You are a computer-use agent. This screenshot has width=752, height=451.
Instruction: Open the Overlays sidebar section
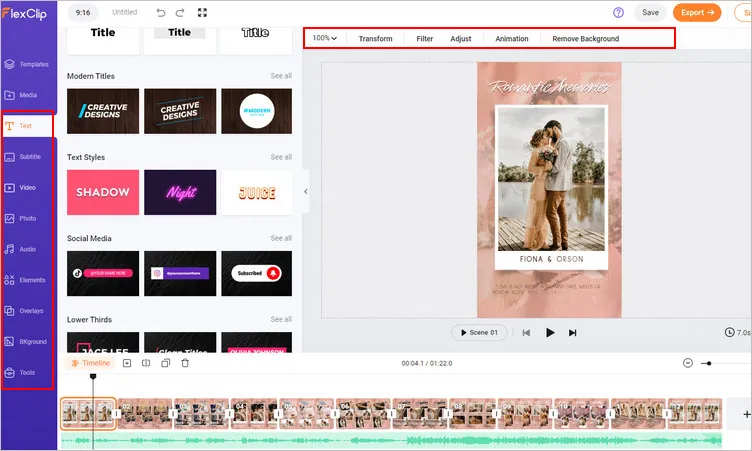(x=24, y=311)
